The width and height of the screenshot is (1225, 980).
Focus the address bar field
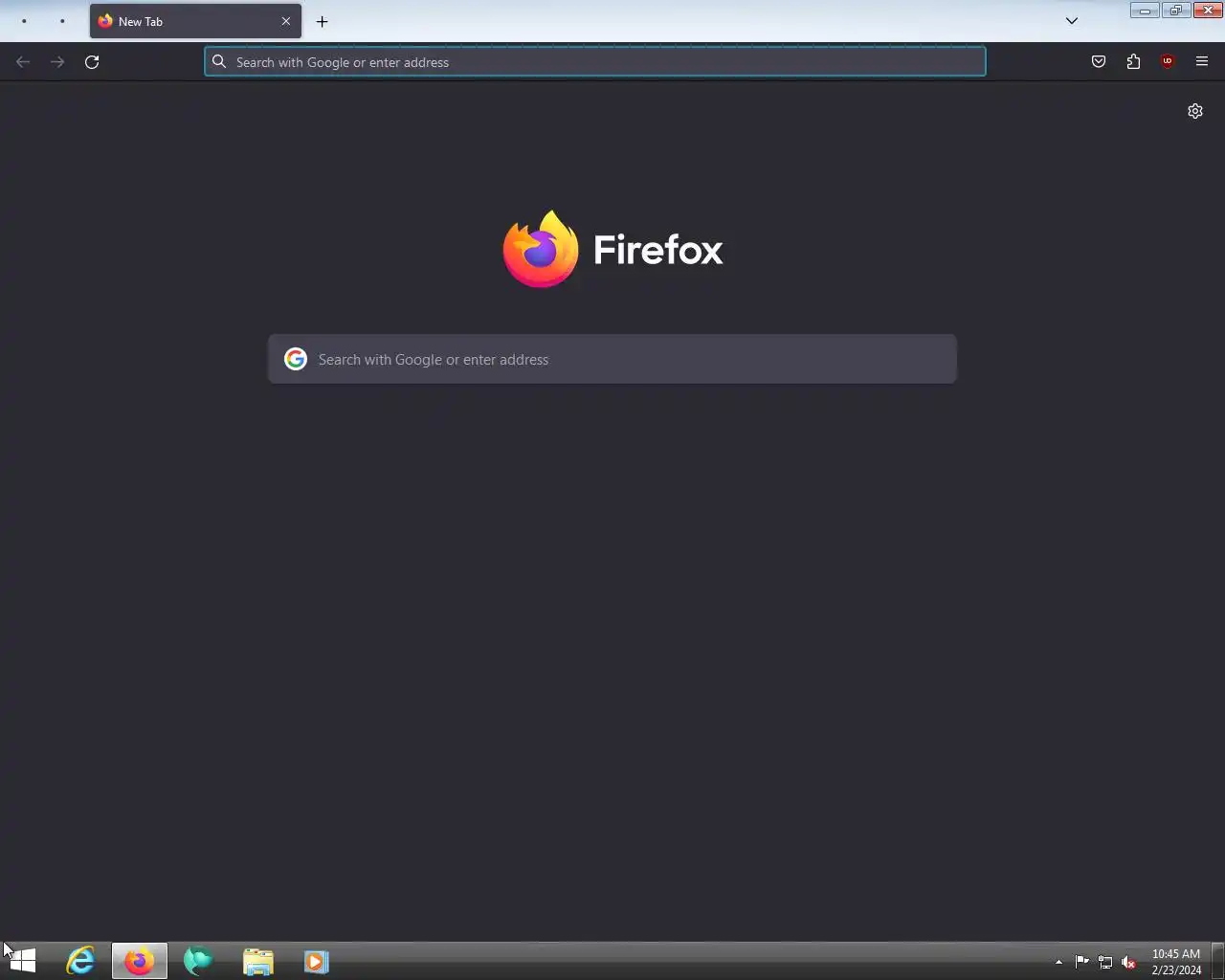point(594,62)
